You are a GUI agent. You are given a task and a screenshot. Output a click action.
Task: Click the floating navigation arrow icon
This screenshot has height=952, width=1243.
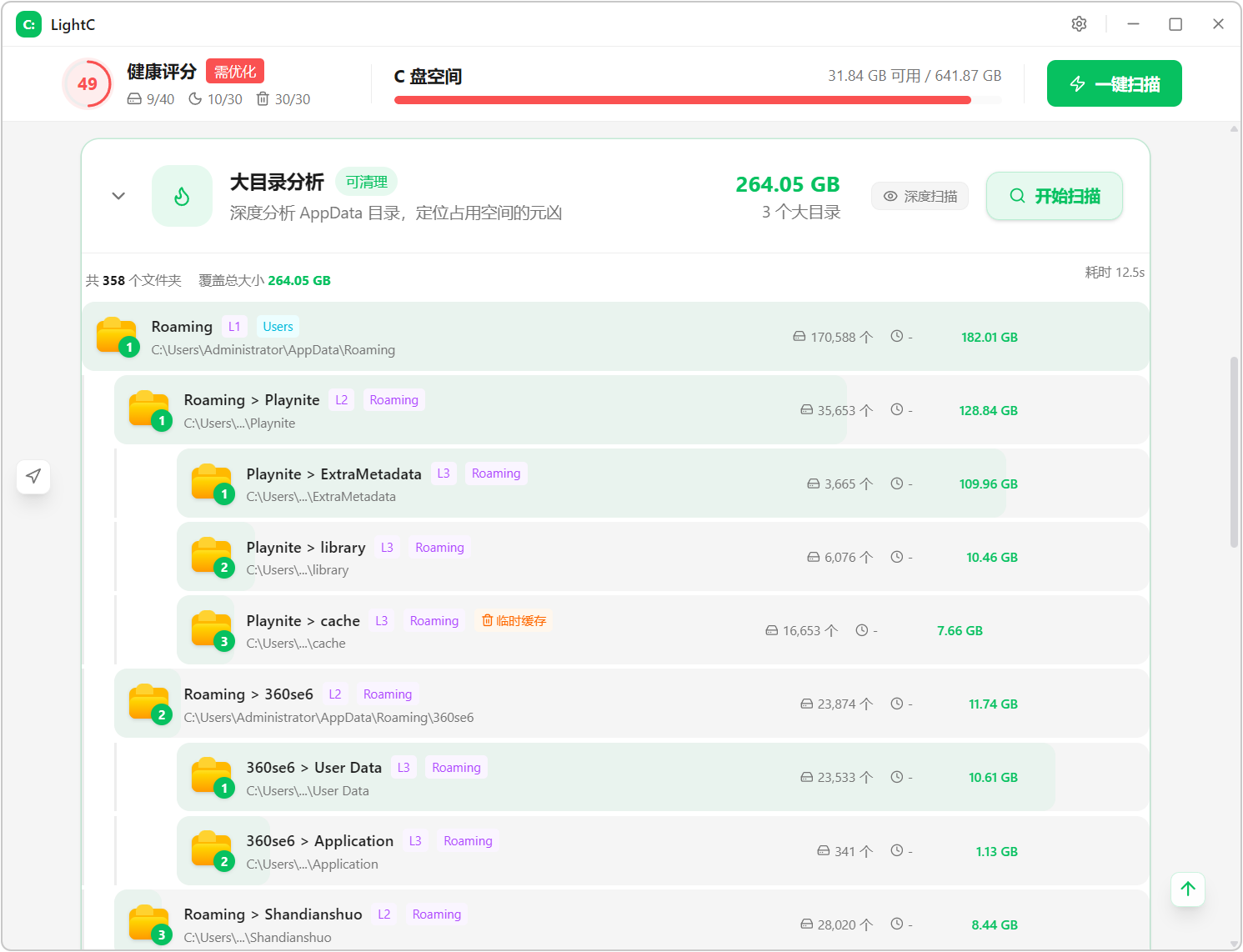33,476
